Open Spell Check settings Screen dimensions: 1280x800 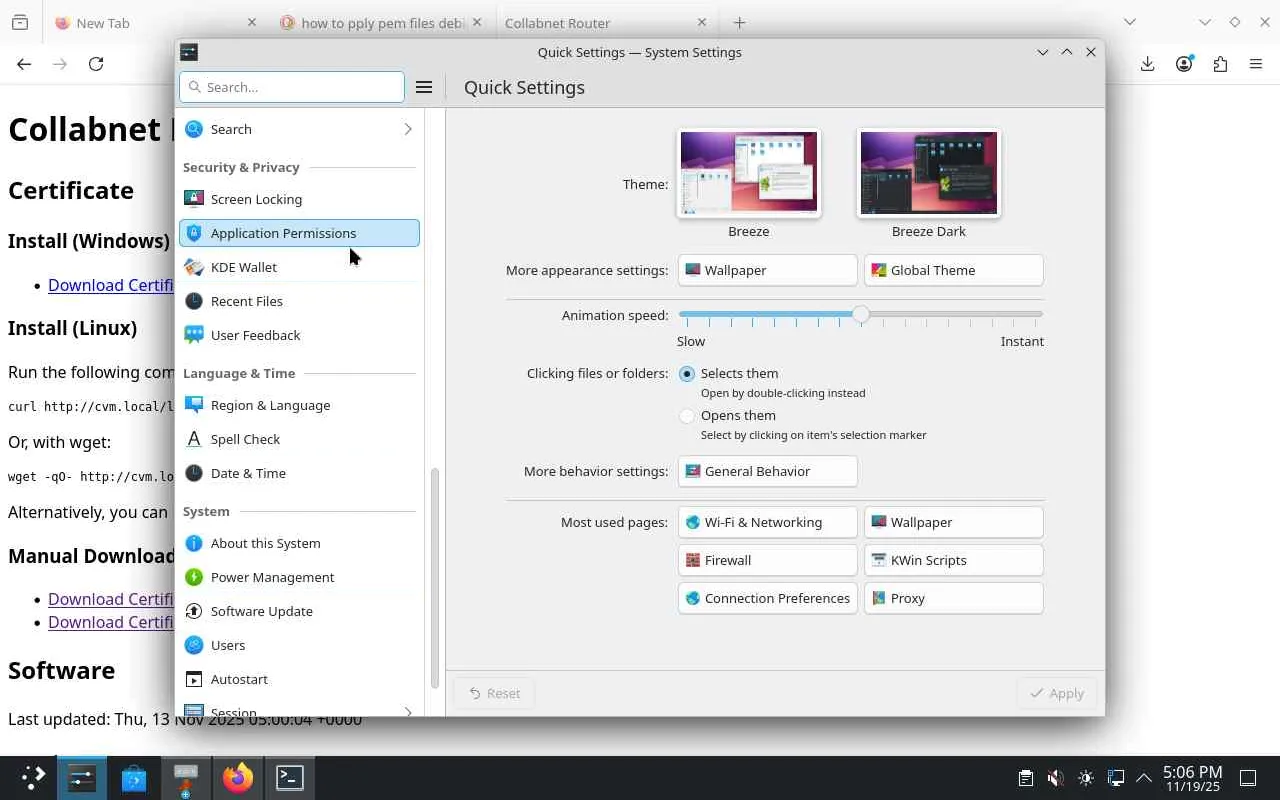click(x=299, y=439)
